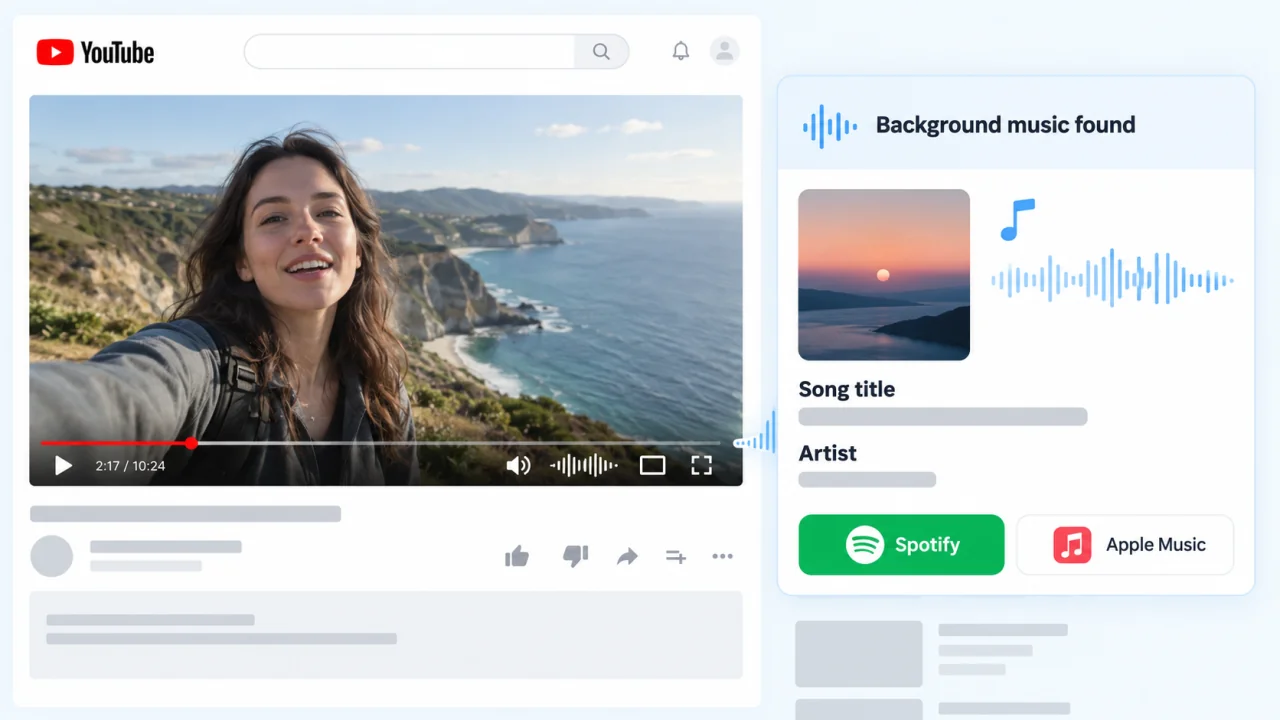Image resolution: width=1280 pixels, height=720 pixels.
Task: Click the song waveform next to album cover
Action: [x=1112, y=279]
